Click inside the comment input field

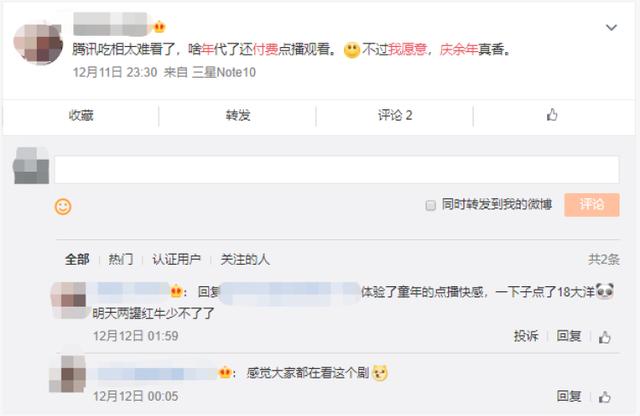(337, 169)
